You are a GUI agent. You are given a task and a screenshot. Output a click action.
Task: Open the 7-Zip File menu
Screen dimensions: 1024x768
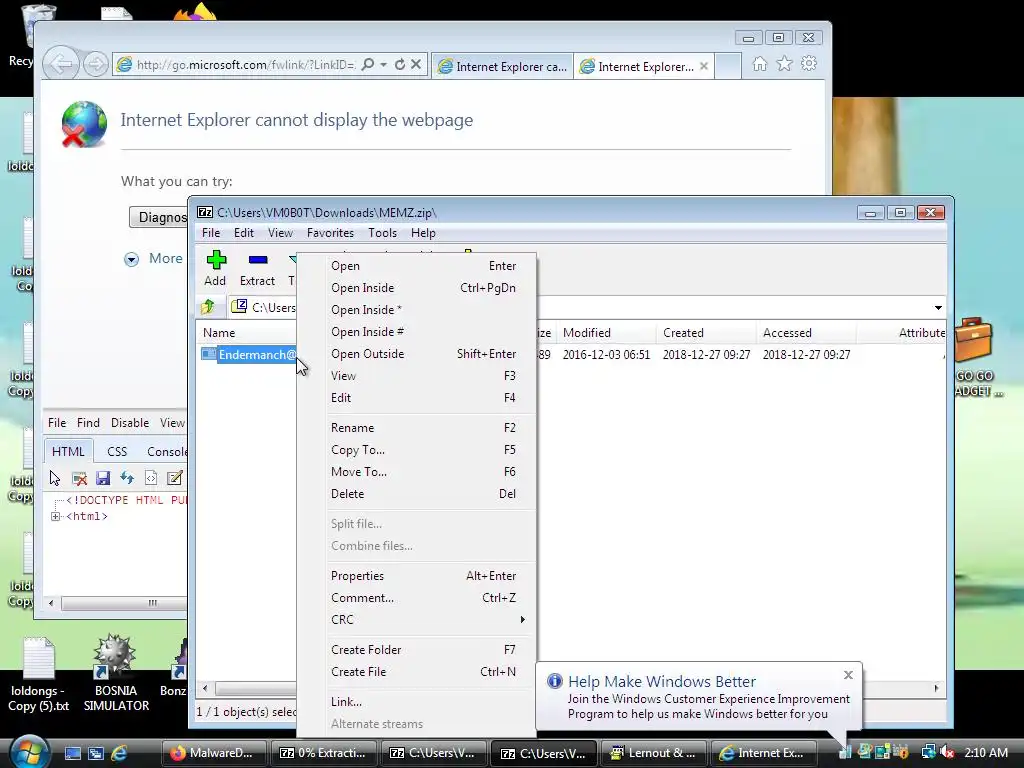pyautogui.click(x=210, y=233)
